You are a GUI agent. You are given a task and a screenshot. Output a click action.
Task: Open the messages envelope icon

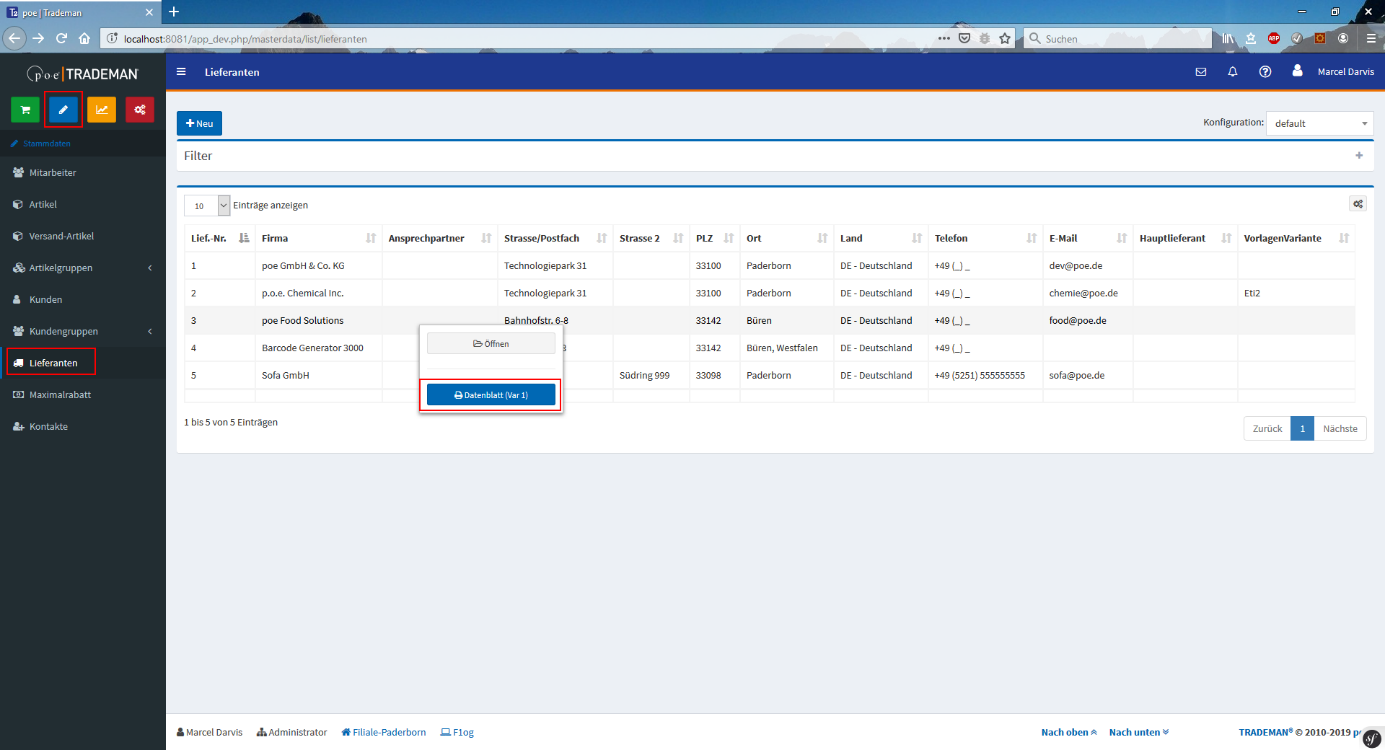coord(1201,72)
